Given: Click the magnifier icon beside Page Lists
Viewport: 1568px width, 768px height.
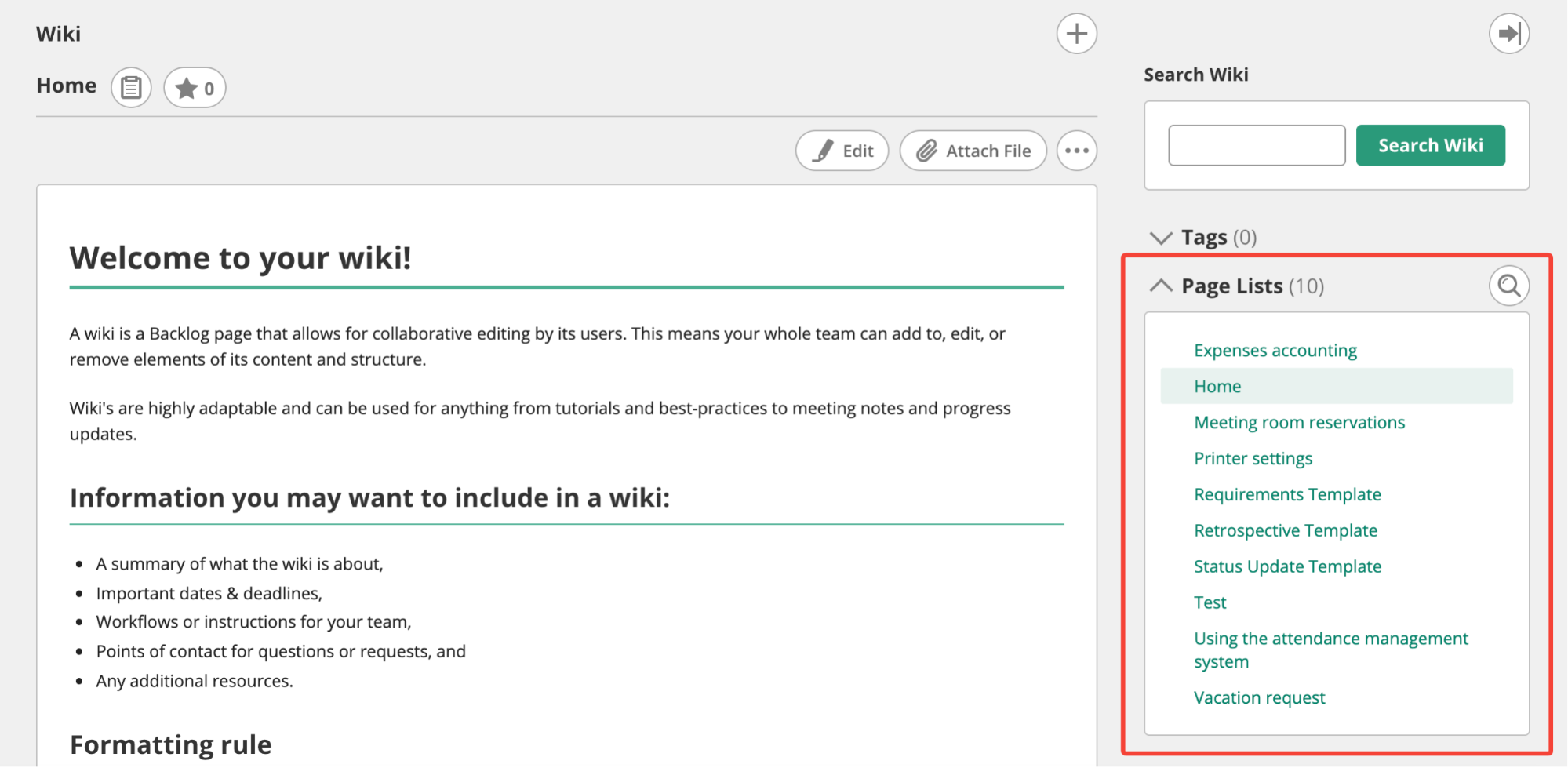Looking at the screenshot, I should point(1508,286).
